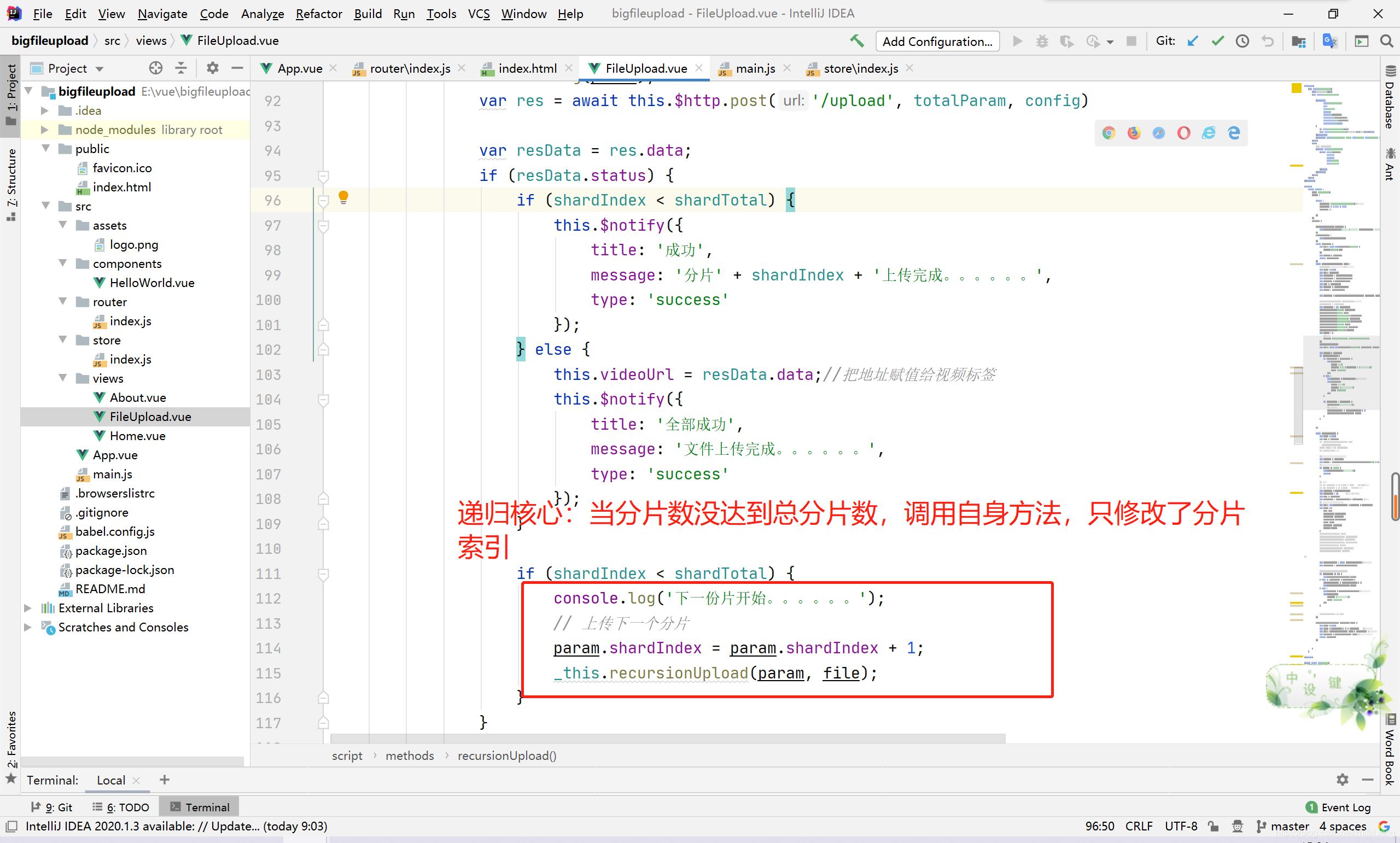The width and height of the screenshot is (1400, 843).
Task: Open the Refactor menu
Action: [318, 14]
